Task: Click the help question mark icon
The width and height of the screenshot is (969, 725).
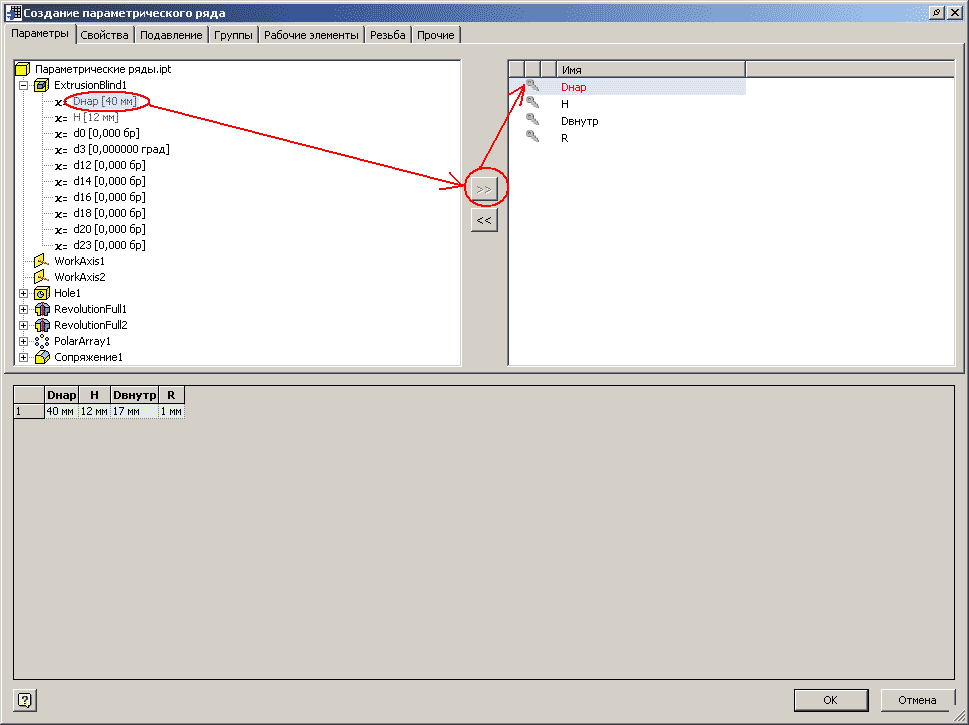Action: [x=24, y=700]
